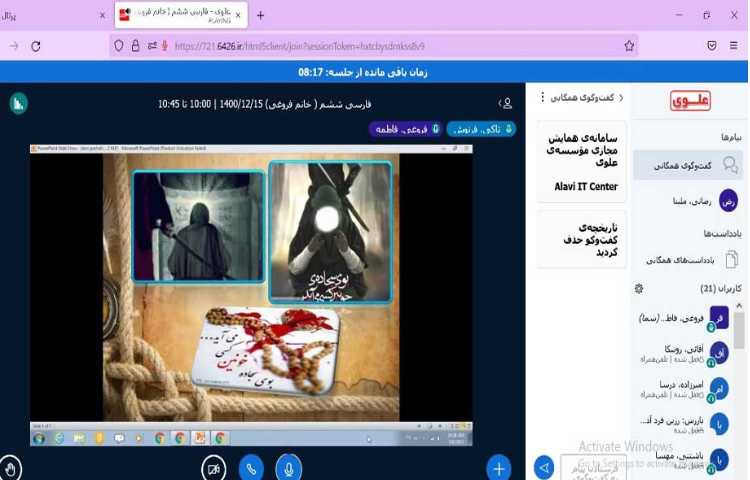The width and height of the screenshot is (750, 480).
Task: Open the blue plus actions menu
Action: (x=499, y=469)
